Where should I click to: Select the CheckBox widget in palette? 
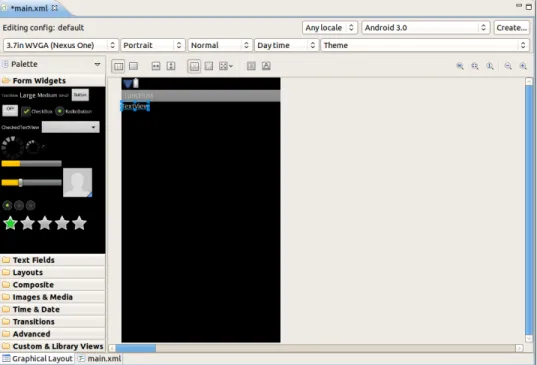(37, 111)
